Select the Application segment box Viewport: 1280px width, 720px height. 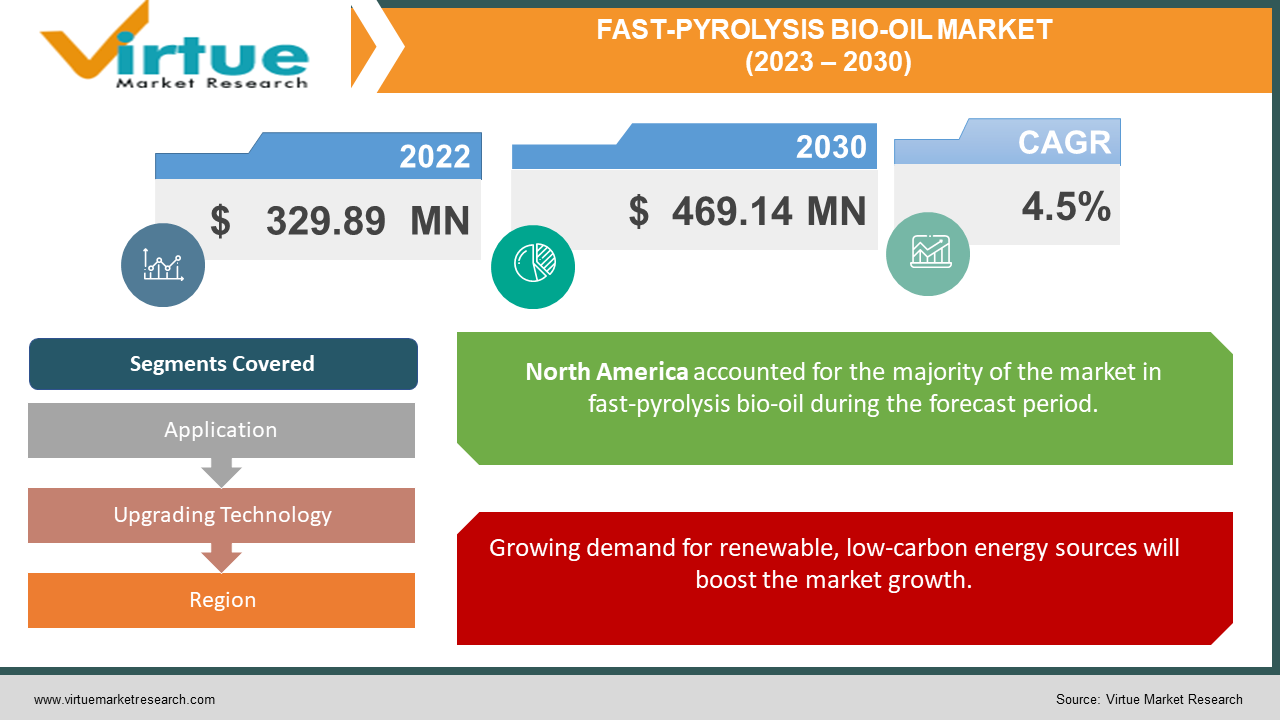point(221,430)
